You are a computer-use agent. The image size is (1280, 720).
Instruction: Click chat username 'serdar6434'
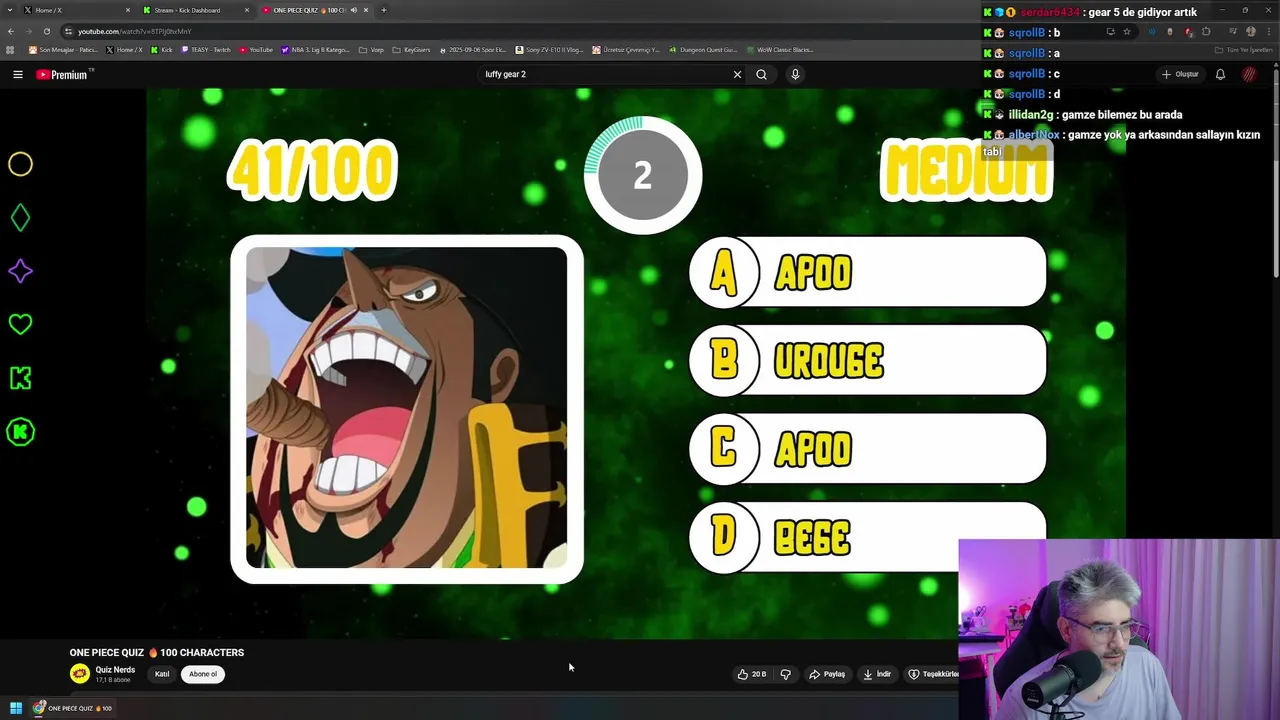(x=1050, y=12)
